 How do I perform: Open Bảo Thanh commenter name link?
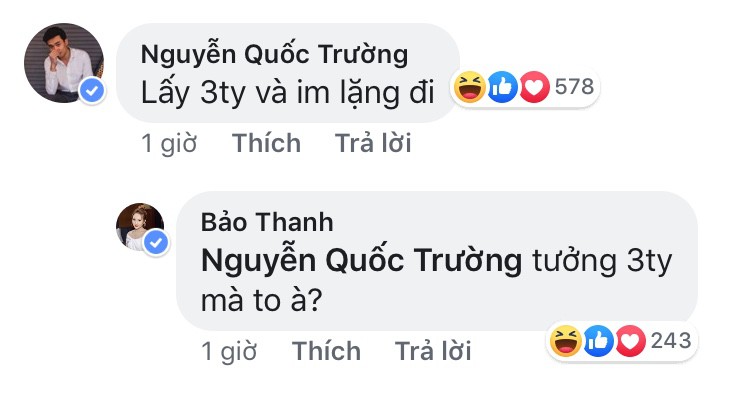pos(267,220)
